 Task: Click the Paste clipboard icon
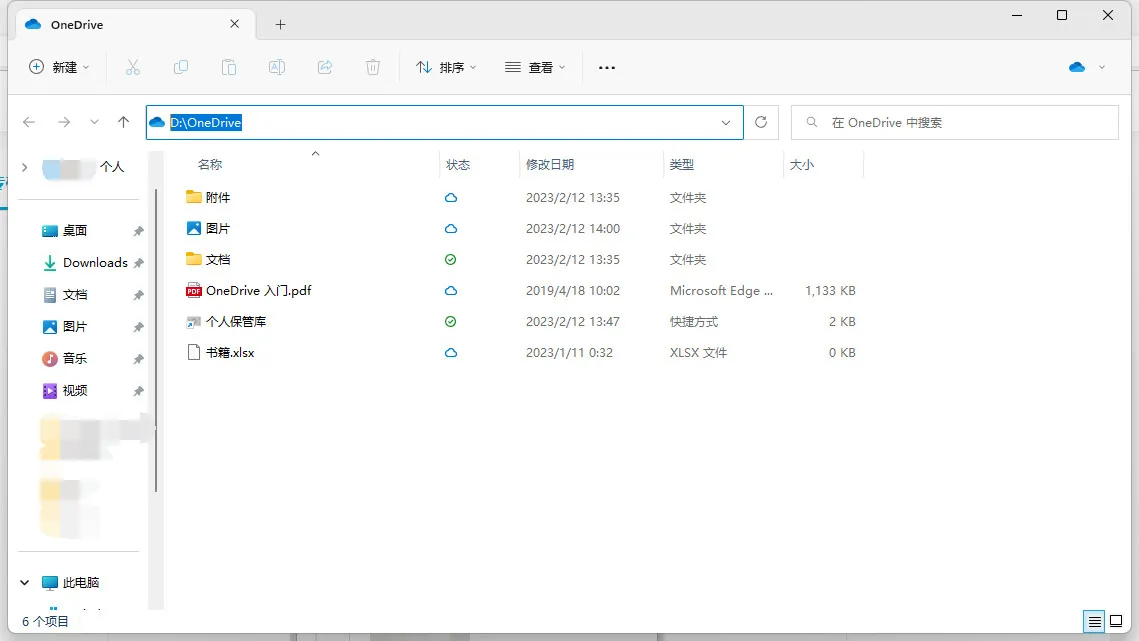pos(229,68)
